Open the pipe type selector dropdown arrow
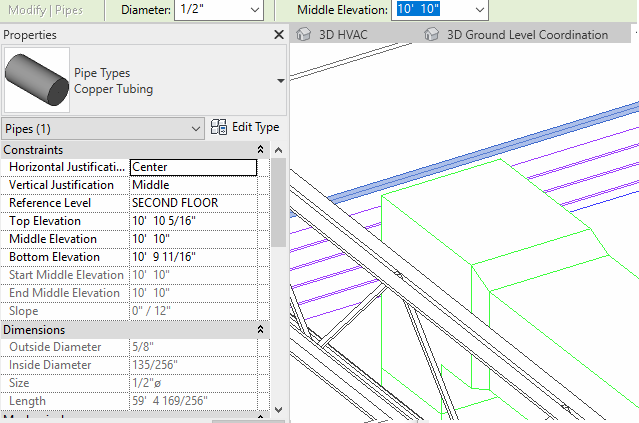The height and width of the screenshot is (423, 639). pos(280,81)
